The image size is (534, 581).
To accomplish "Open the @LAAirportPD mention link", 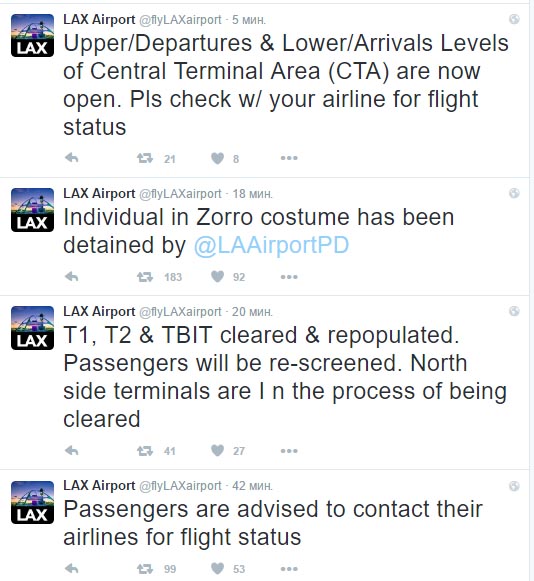I will [x=271, y=245].
